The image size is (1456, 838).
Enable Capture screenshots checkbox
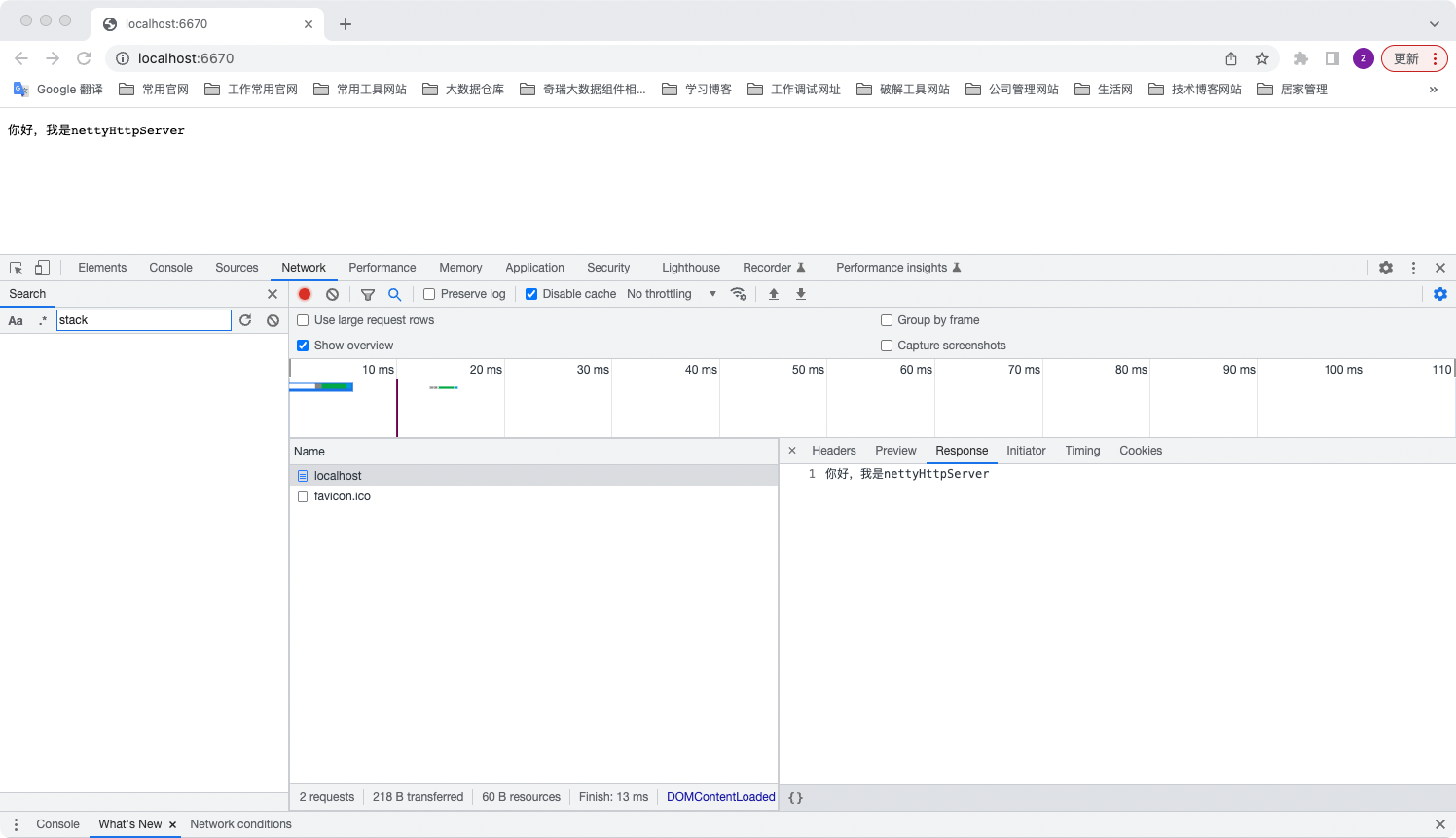point(887,346)
